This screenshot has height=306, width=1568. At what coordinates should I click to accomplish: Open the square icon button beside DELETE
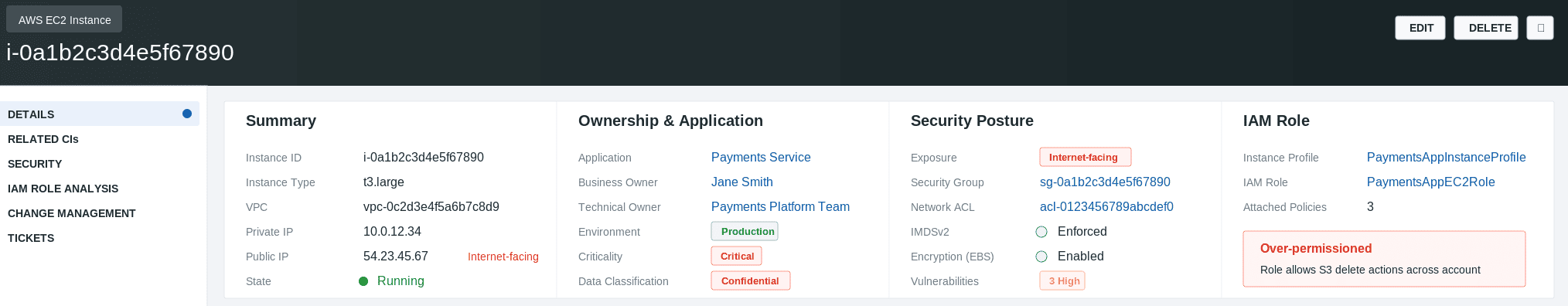click(x=1540, y=28)
